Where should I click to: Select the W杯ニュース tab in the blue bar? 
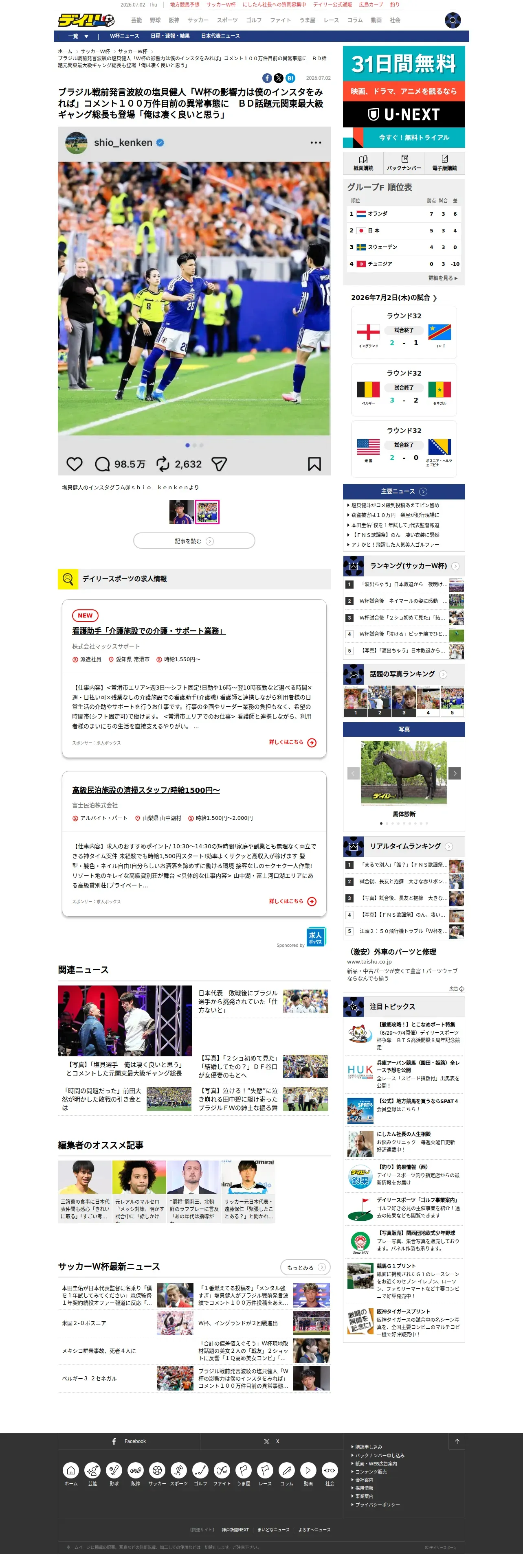124,36
